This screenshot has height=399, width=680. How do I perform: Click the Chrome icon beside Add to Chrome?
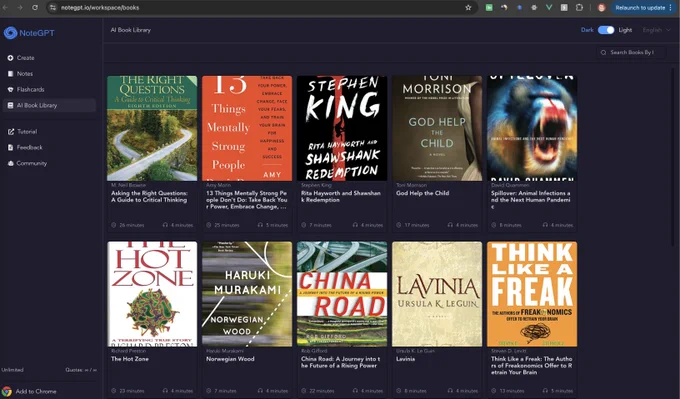7,392
